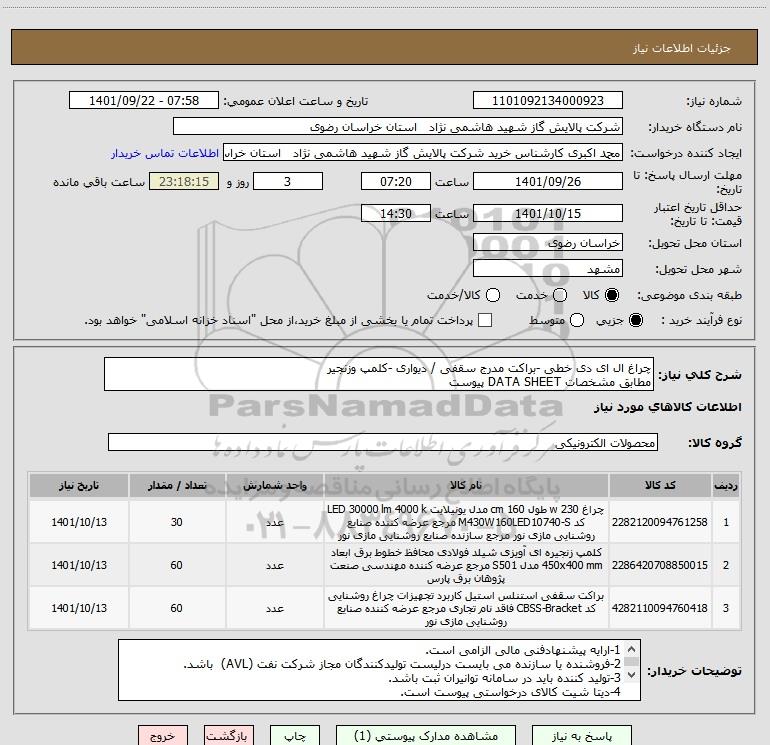Click the 'شهر محل تحویل' field showing مشهد

click(547, 269)
